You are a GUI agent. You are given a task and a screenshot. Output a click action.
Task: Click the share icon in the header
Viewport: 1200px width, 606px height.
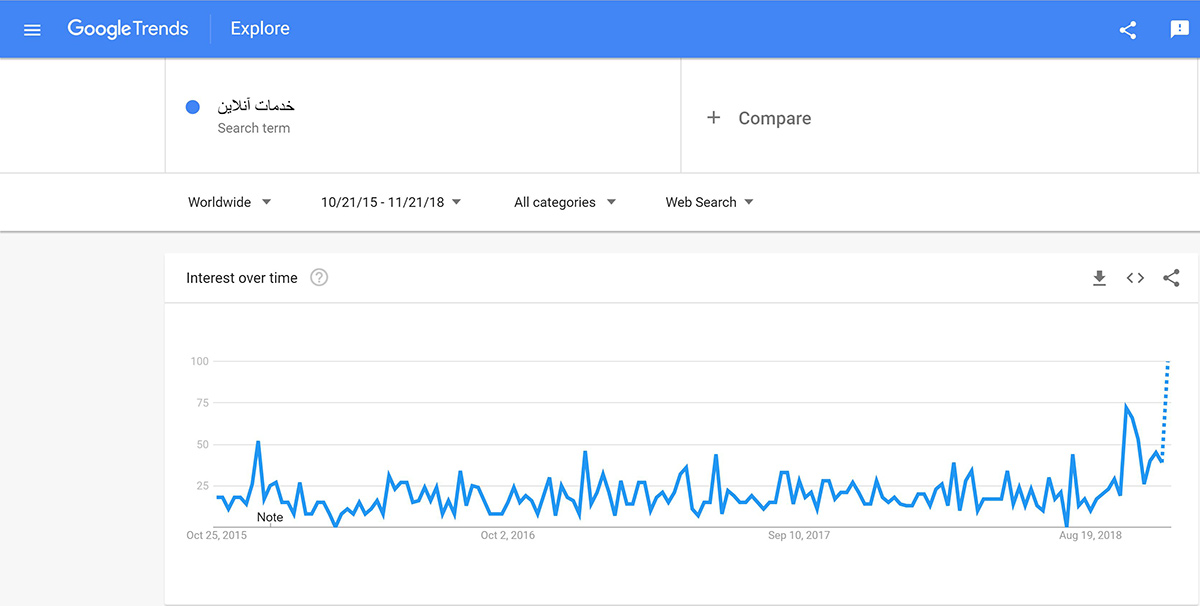(x=1128, y=29)
